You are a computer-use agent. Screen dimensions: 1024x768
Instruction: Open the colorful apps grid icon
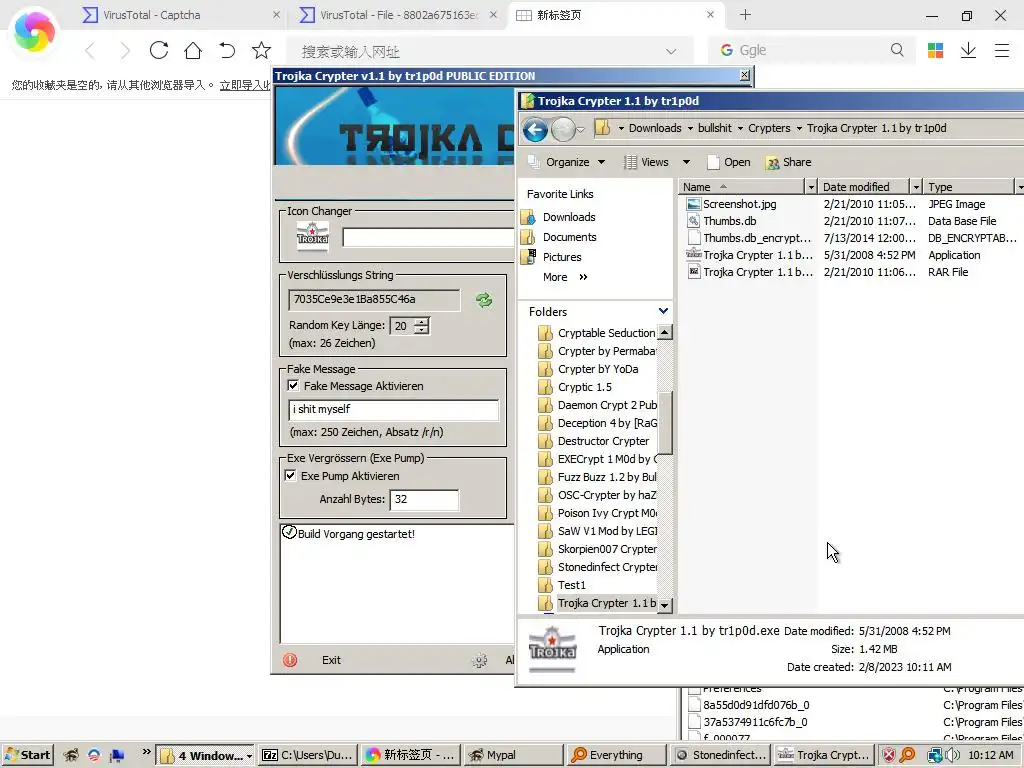[x=935, y=50]
